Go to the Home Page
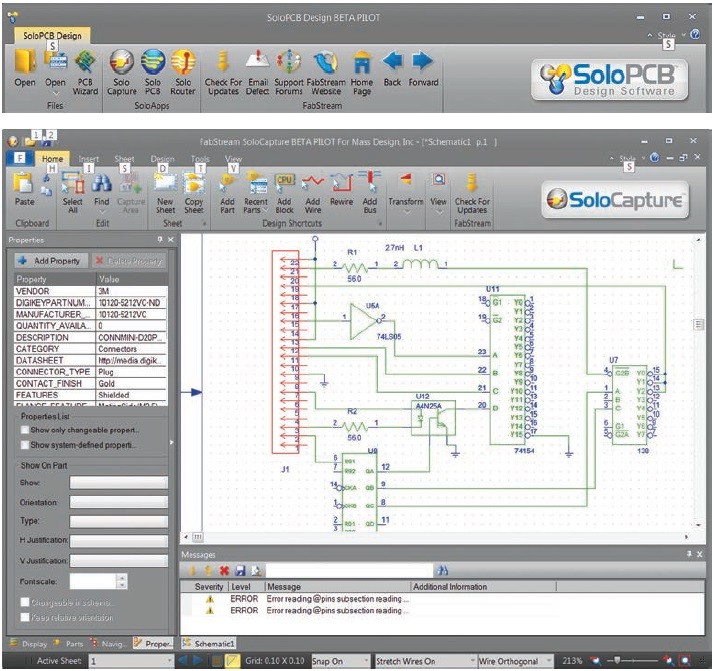714x671 pixels. 362,73
